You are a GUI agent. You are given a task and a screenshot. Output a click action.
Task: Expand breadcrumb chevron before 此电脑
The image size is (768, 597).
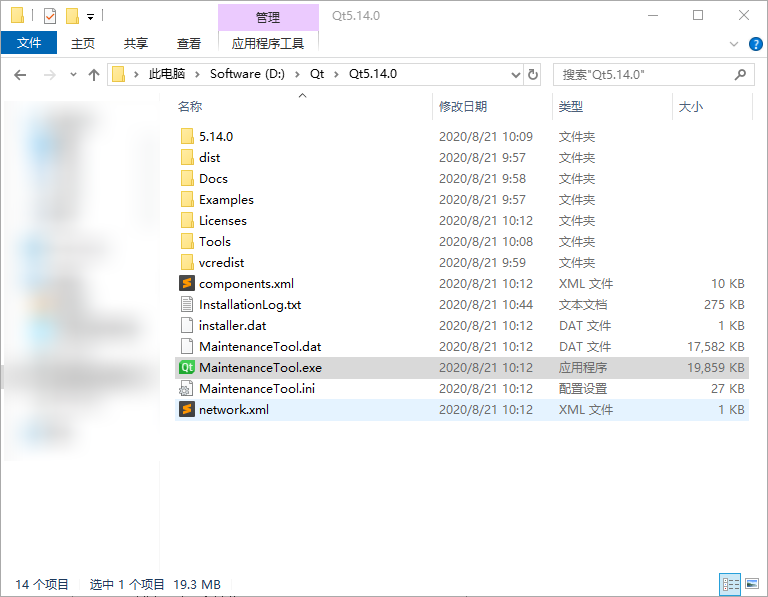tap(136, 74)
